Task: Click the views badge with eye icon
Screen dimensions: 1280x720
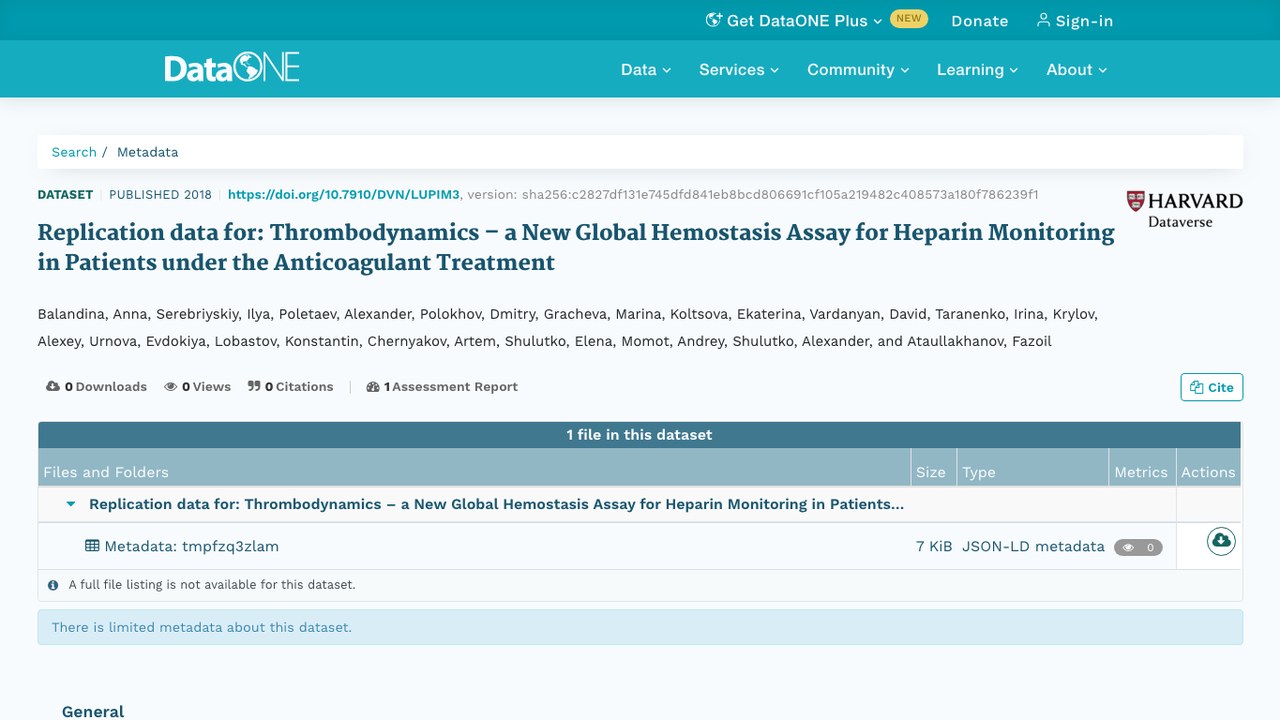Action: tap(1138, 547)
